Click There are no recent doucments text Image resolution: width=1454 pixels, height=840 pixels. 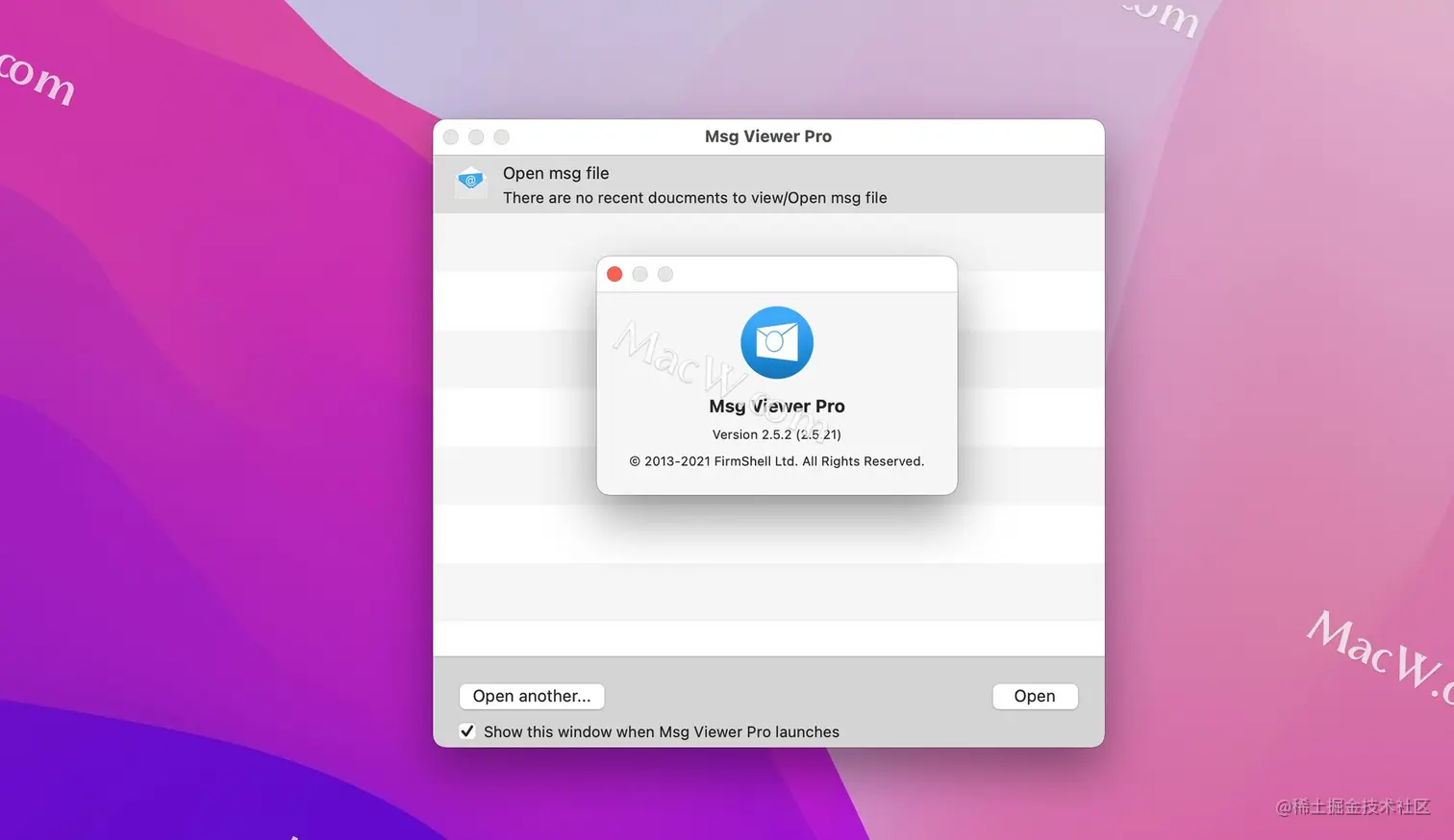coord(695,198)
